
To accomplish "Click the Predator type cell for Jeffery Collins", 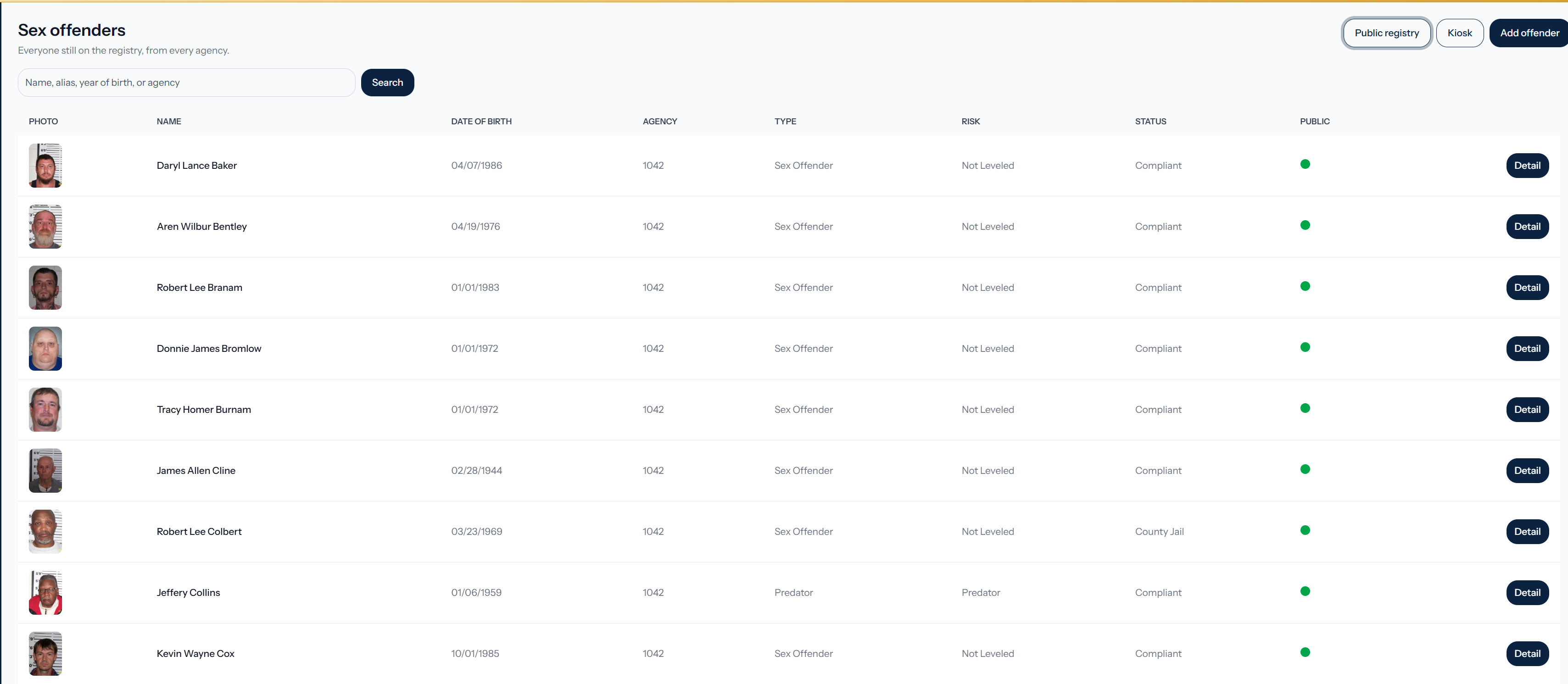I will point(793,593).
